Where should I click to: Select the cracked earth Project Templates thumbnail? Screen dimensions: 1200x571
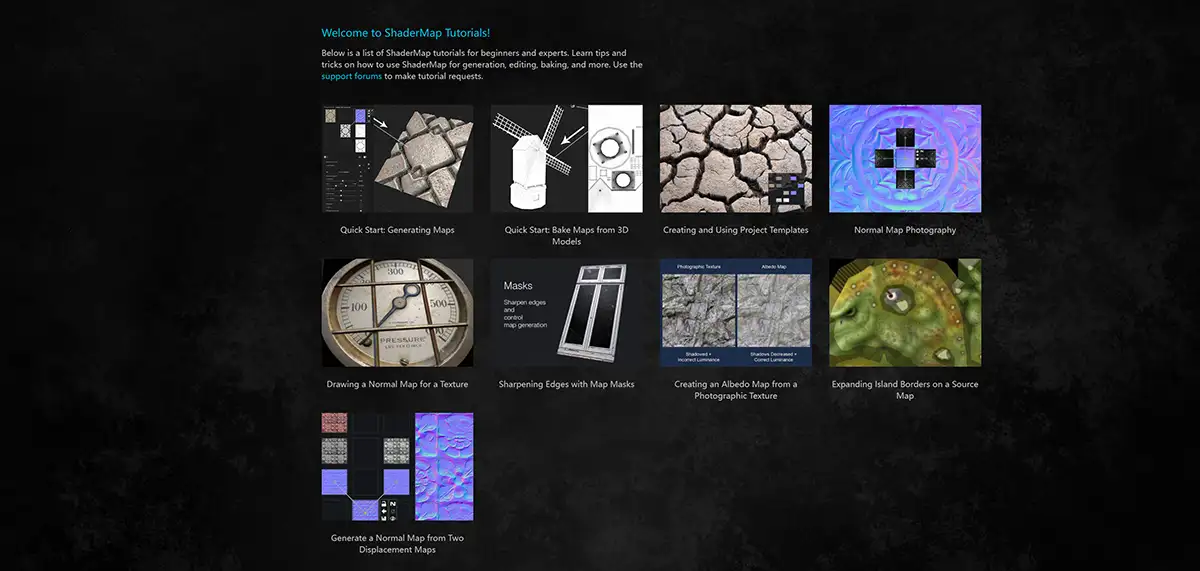735,159
